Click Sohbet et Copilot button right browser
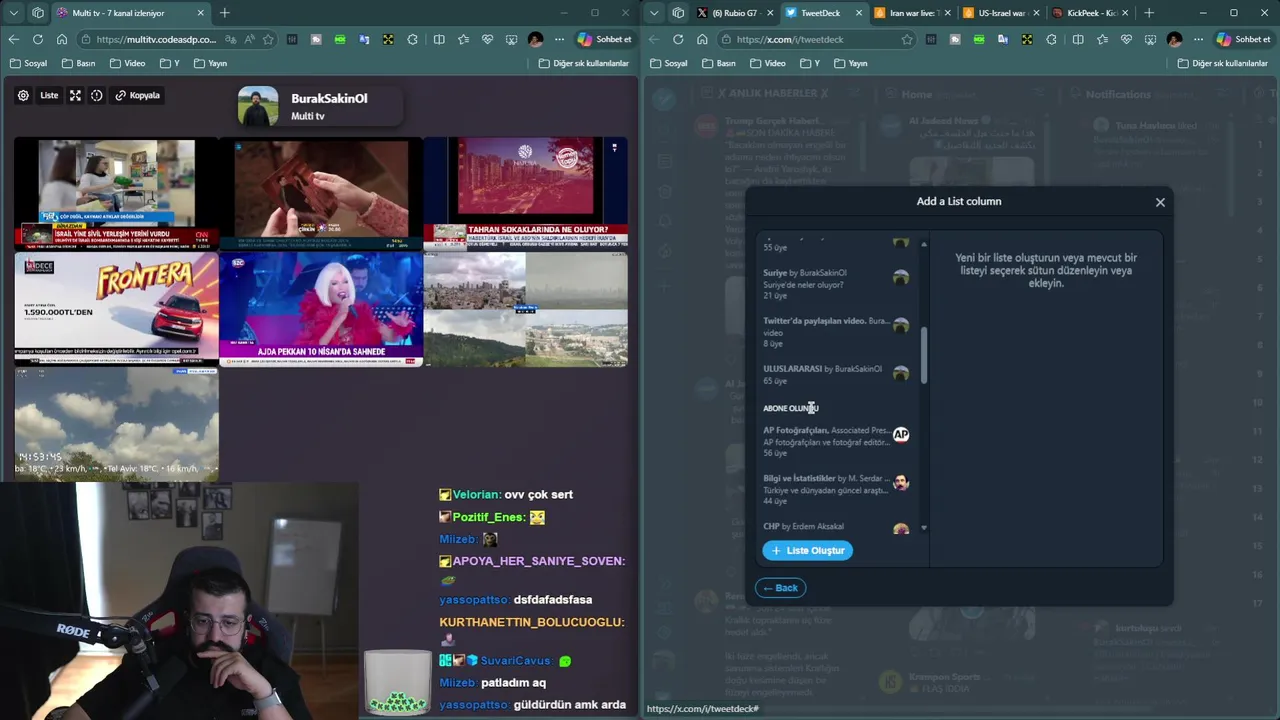Screen dimensions: 1280x720 [x=1244, y=39]
